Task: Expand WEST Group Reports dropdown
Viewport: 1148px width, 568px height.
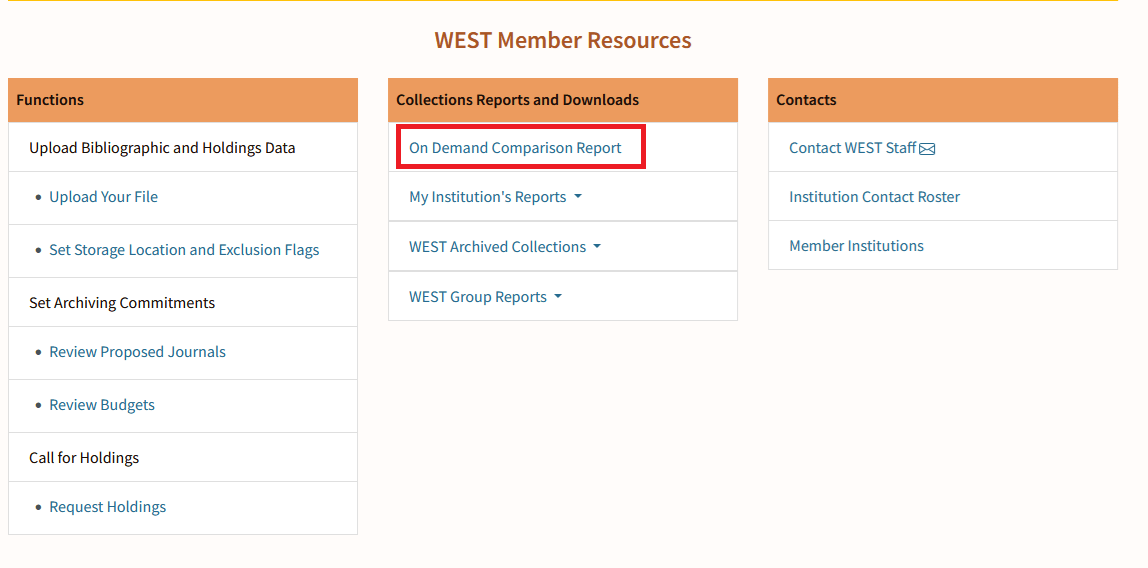Action: coord(485,296)
